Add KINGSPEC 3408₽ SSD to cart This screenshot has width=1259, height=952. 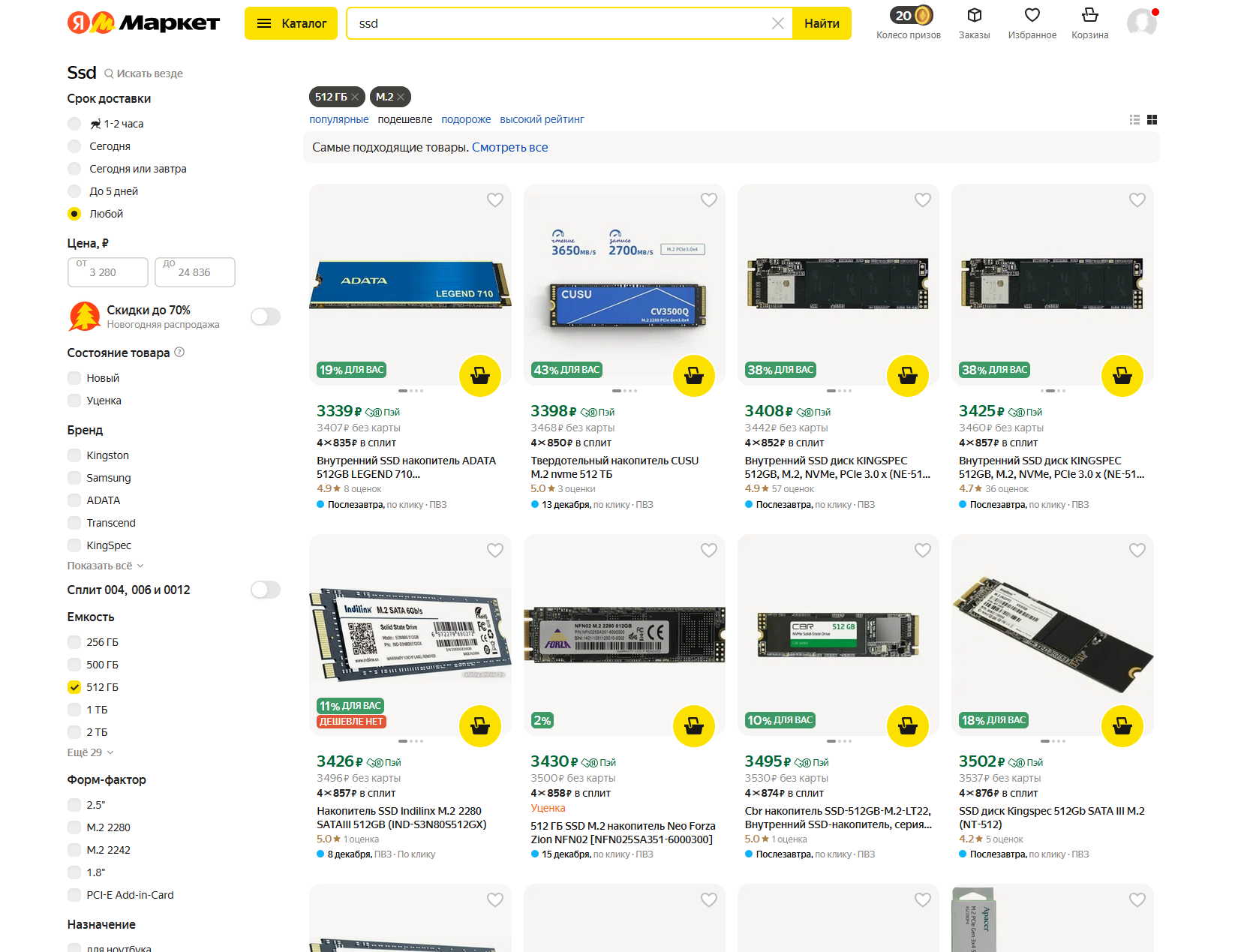coord(908,375)
